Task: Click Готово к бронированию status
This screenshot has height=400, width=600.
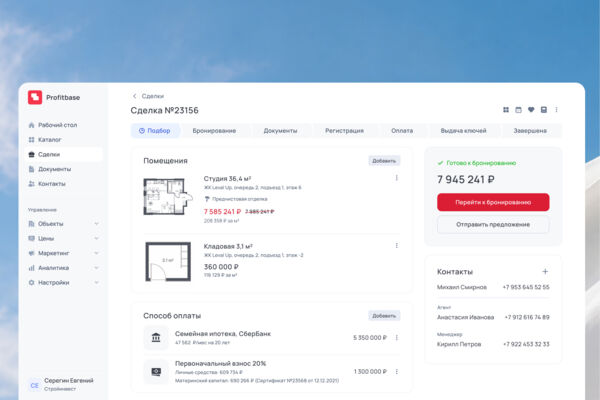Action: [x=477, y=163]
